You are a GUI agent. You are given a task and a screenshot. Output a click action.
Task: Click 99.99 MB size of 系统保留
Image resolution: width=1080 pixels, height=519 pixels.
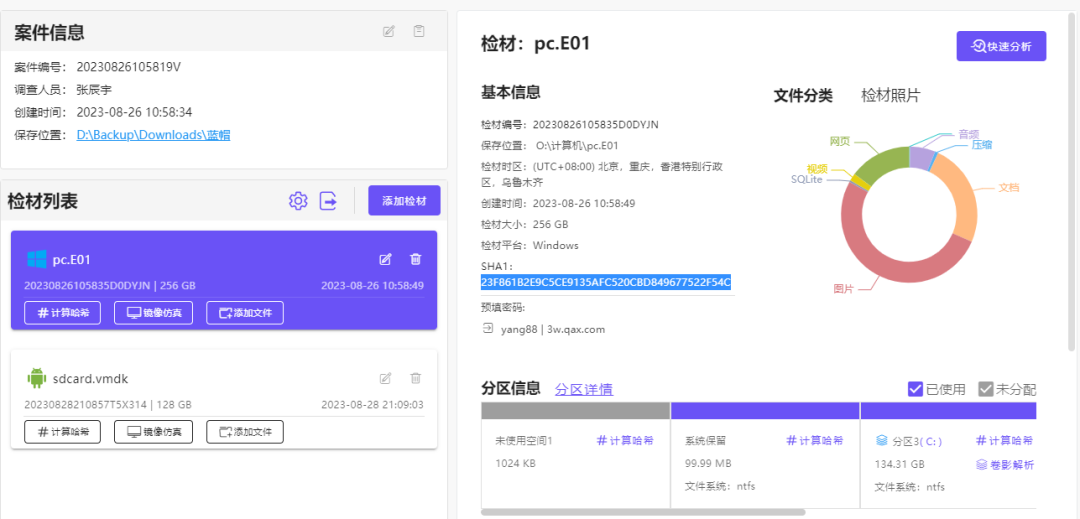coord(709,463)
